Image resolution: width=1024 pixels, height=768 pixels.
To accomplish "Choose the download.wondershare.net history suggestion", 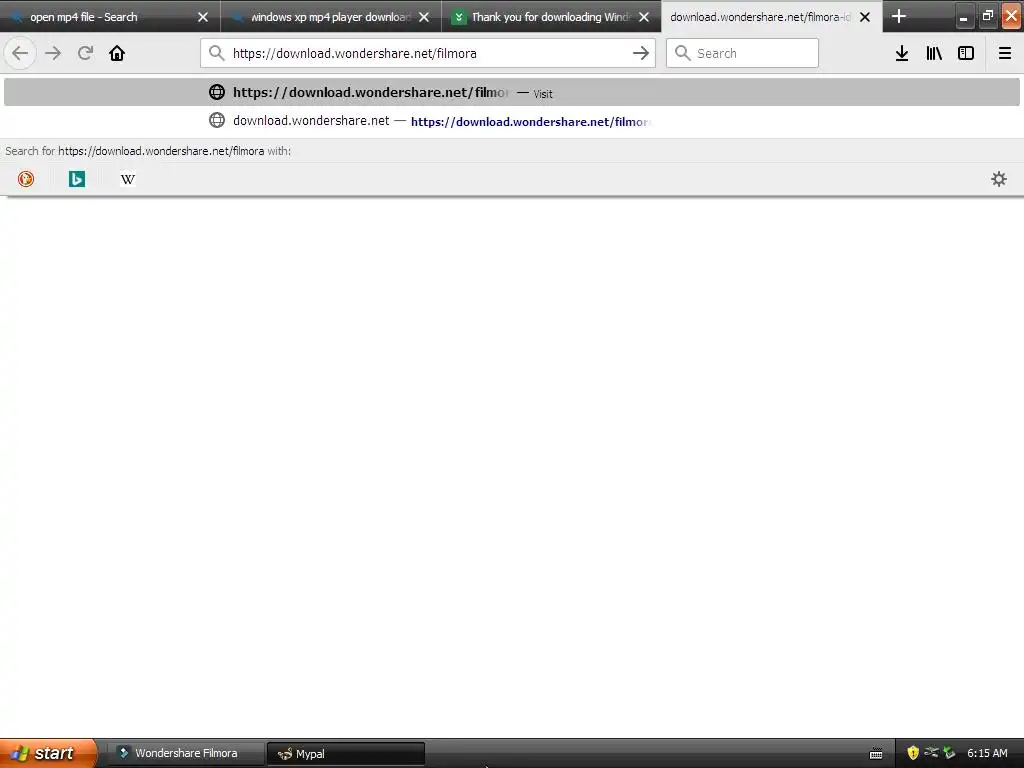I will click(x=511, y=121).
